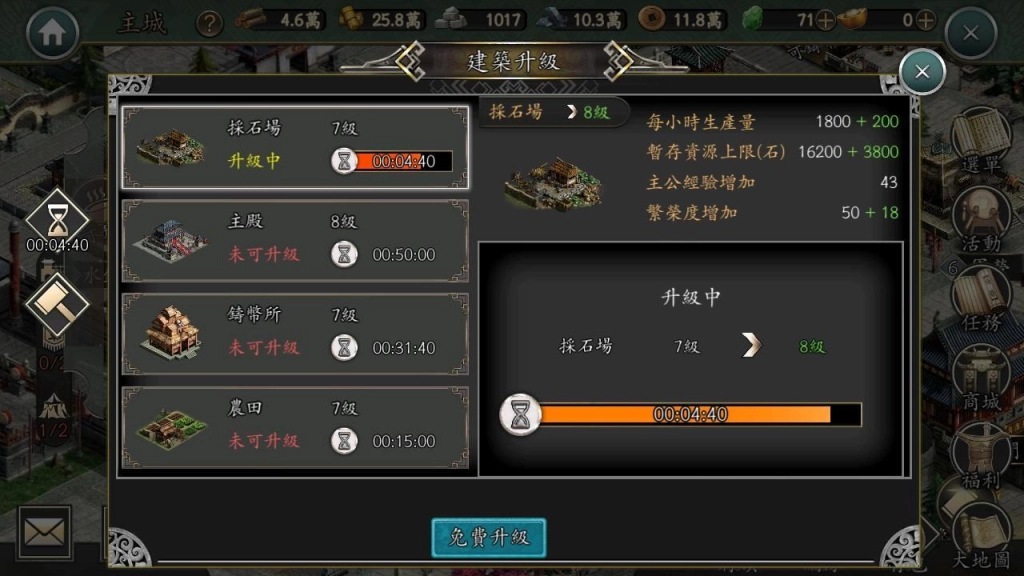Image resolution: width=1024 pixels, height=576 pixels.
Task: Select the 鑄幣所 building entry
Action: click(x=295, y=334)
